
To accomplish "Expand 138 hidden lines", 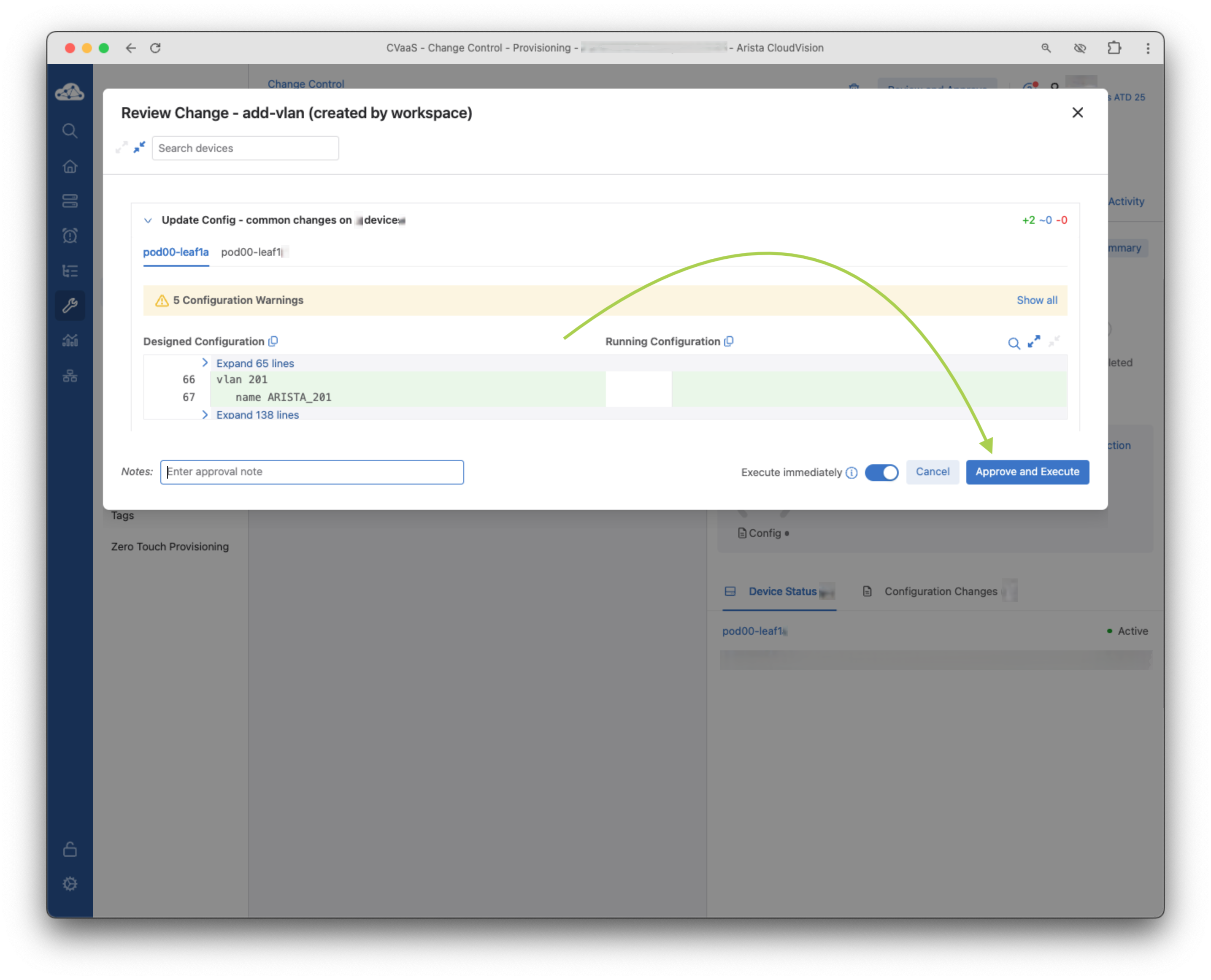I will [x=257, y=414].
